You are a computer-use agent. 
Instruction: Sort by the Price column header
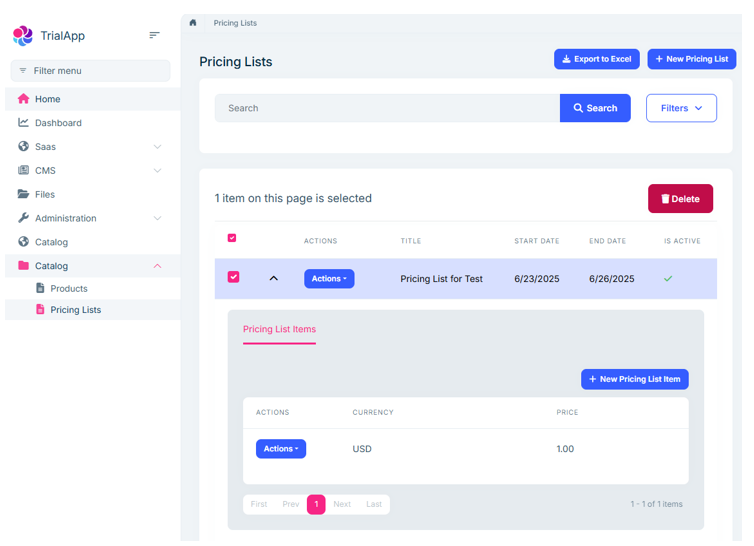(567, 412)
